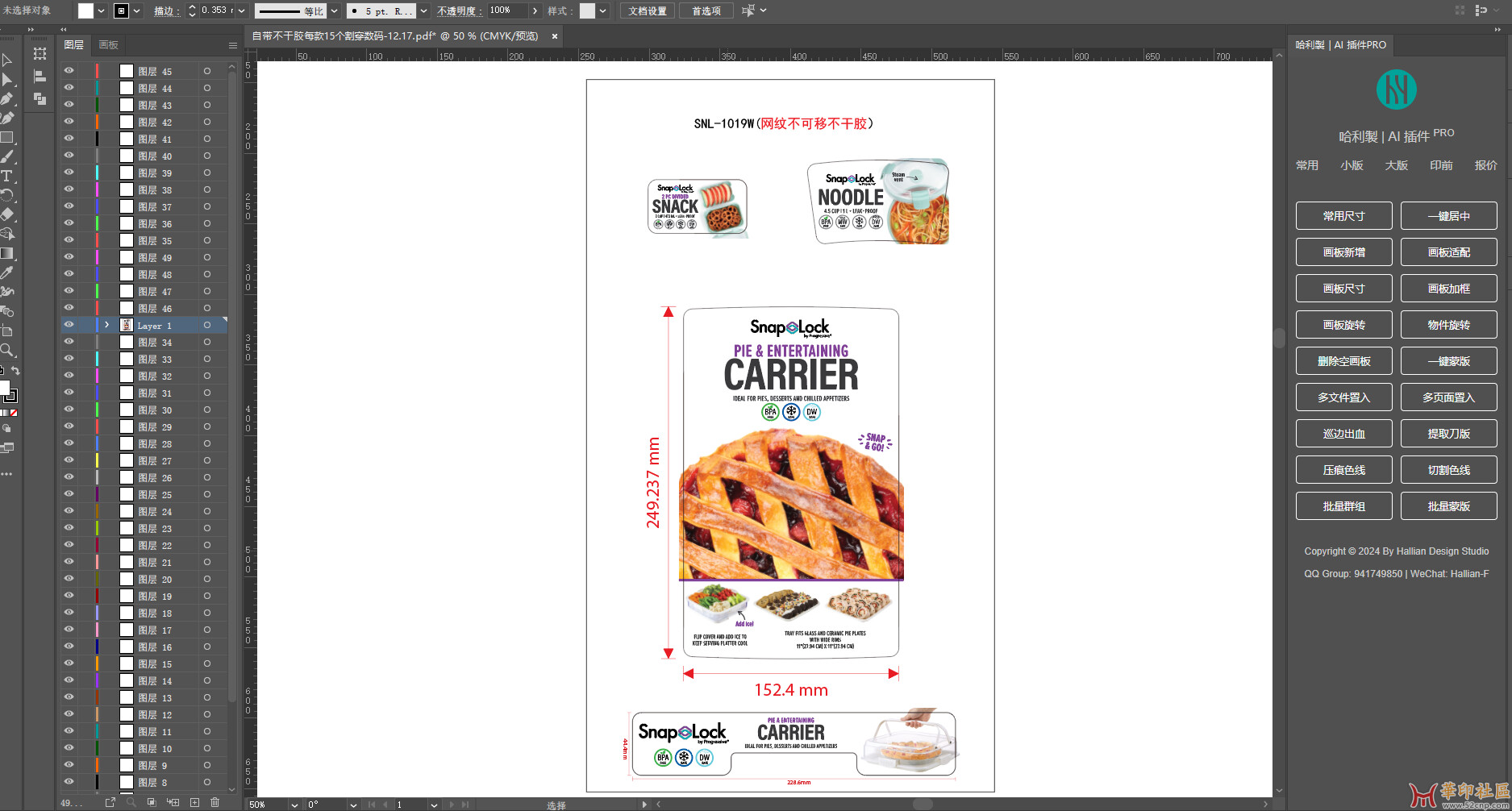Open the artboard number dropdown
This screenshot has height=811, width=1512.
(x=435, y=805)
